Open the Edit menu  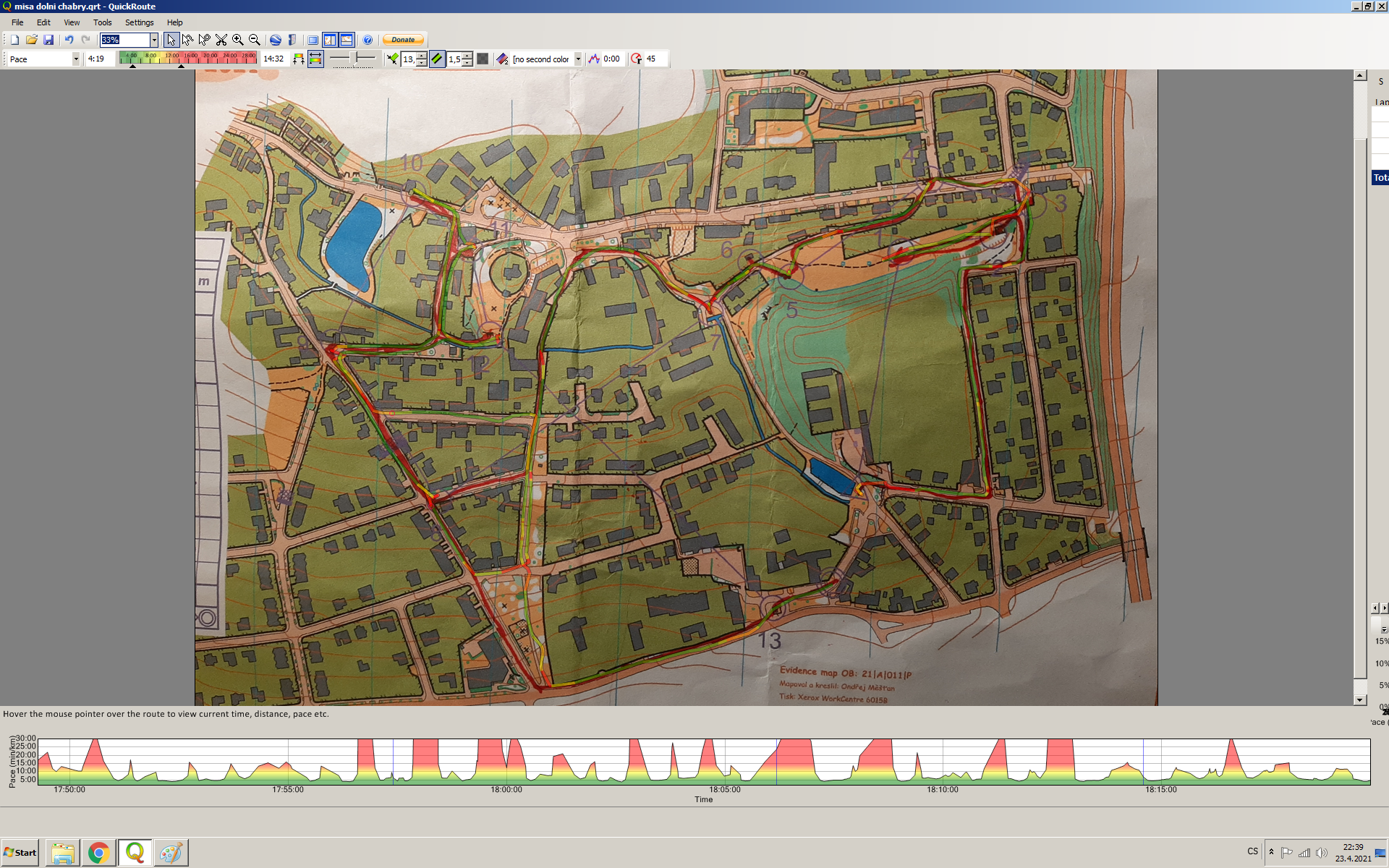click(43, 22)
